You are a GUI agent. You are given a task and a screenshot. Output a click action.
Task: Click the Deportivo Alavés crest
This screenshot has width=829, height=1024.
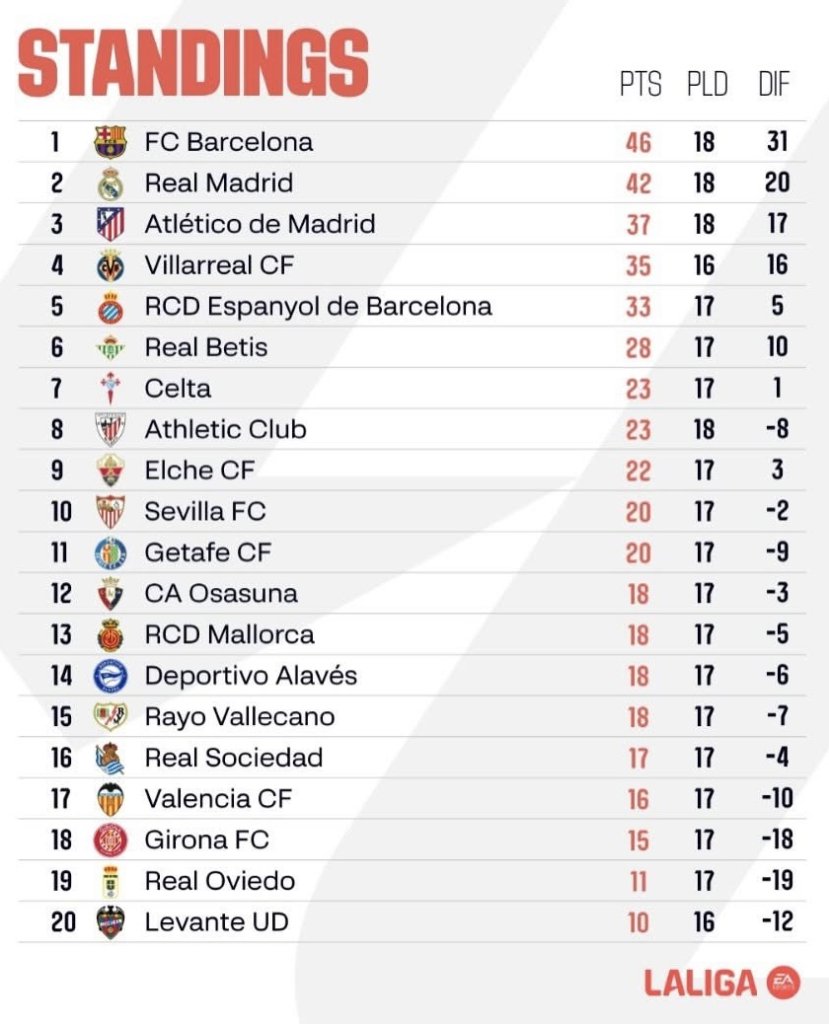pos(110,676)
